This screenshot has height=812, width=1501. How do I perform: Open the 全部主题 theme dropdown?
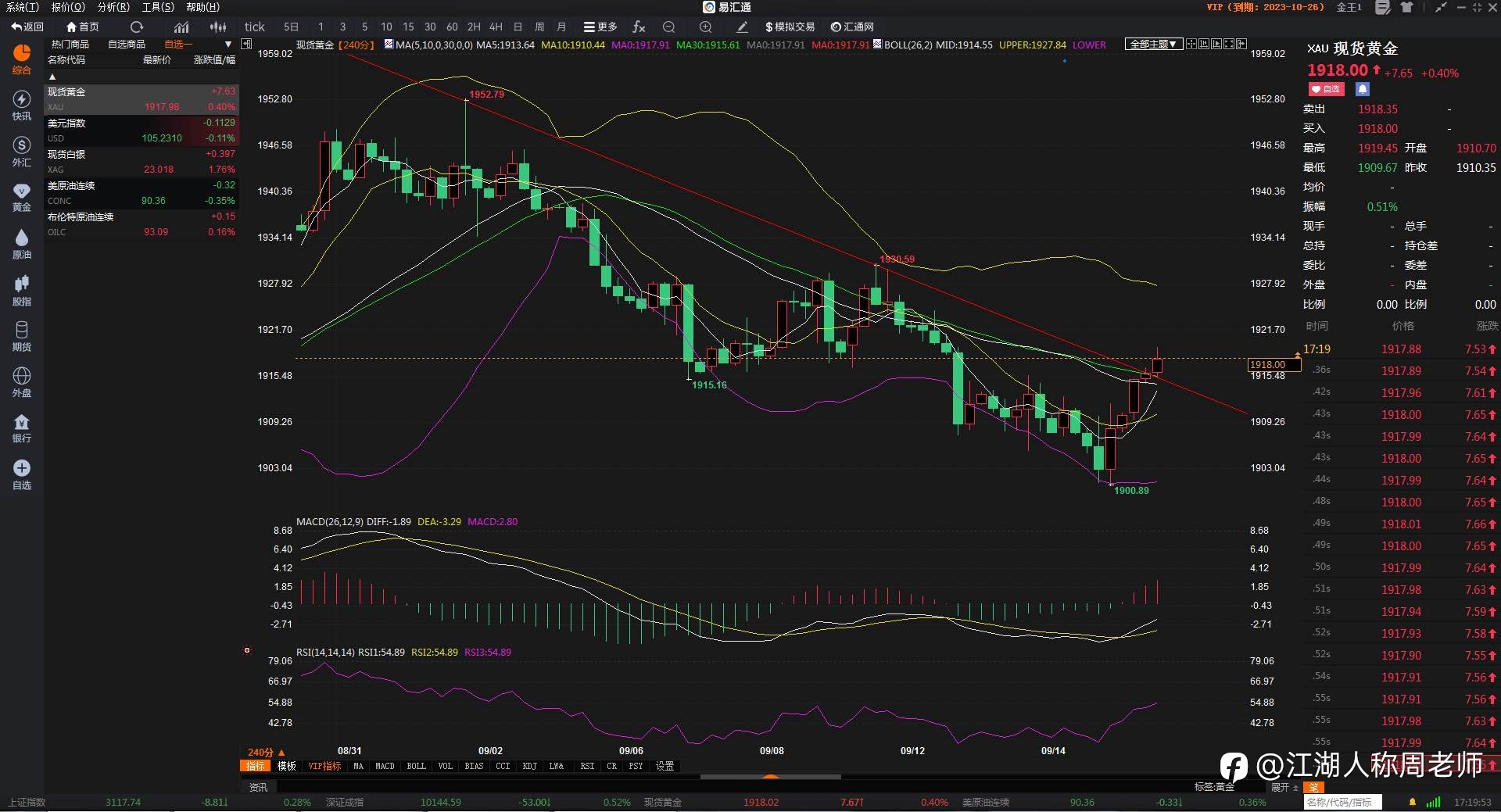[x=1154, y=45]
